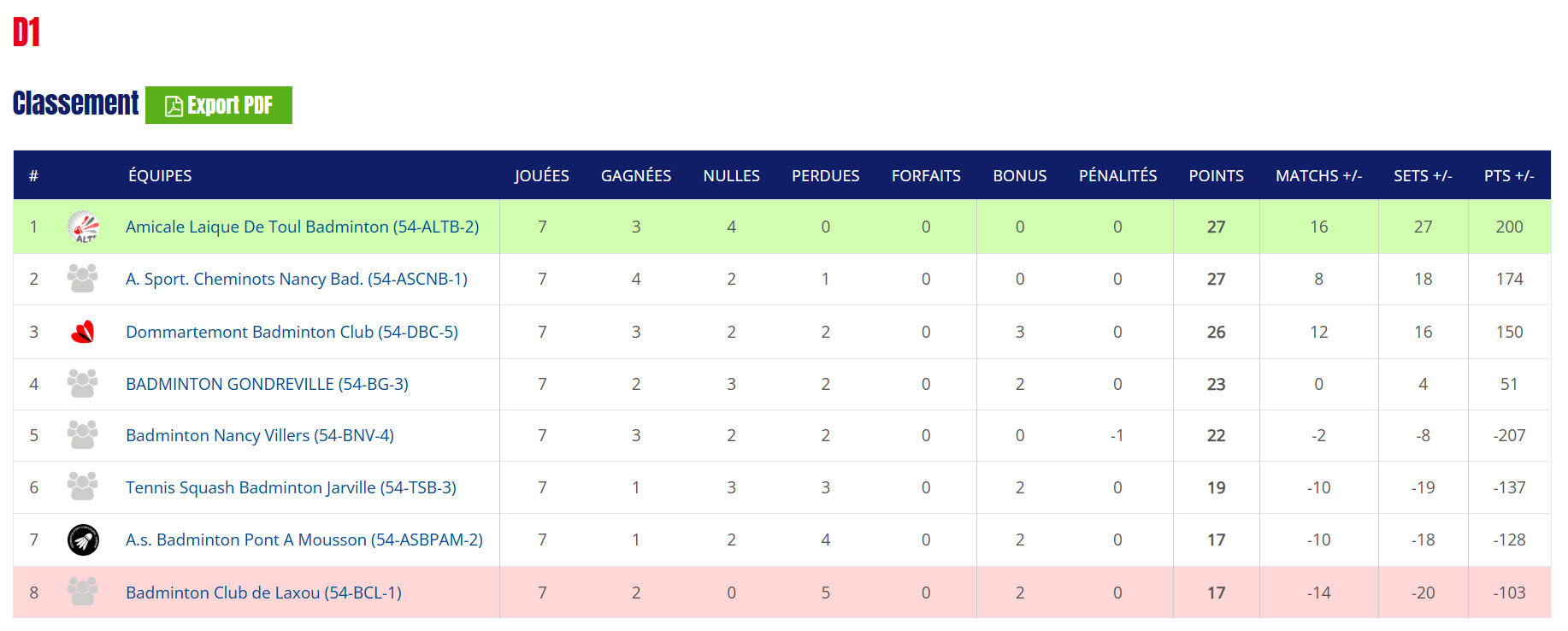Click the A. Sport. Cheminots Nancy placeholder team icon
The height and width of the screenshot is (631, 1568).
click(83, 279)
